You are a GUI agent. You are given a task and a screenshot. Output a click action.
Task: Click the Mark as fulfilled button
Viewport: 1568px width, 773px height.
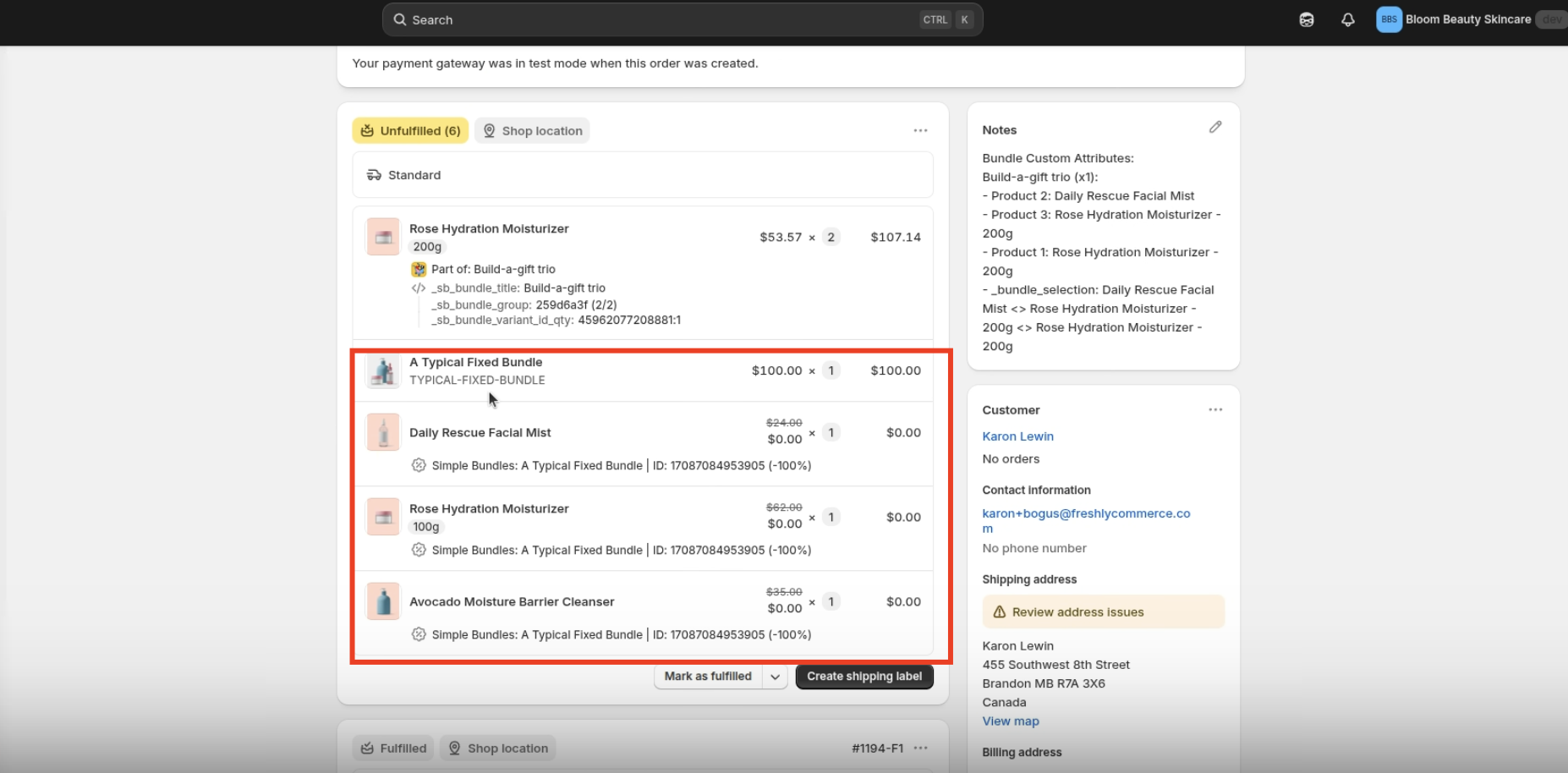pyautogui.click(x=708, y=677)
